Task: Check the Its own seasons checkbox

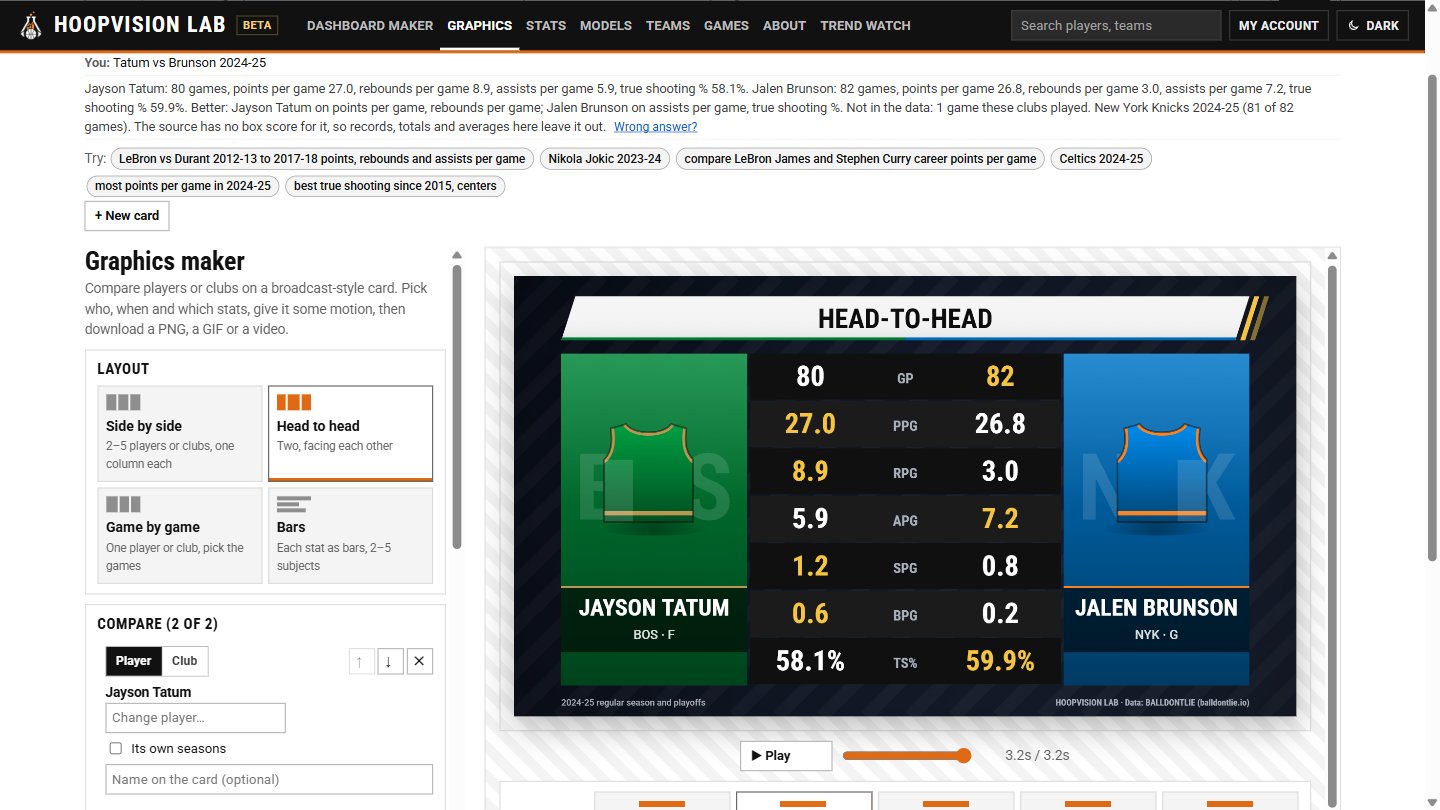Action: pyautogui.click(x=115, y=748)
